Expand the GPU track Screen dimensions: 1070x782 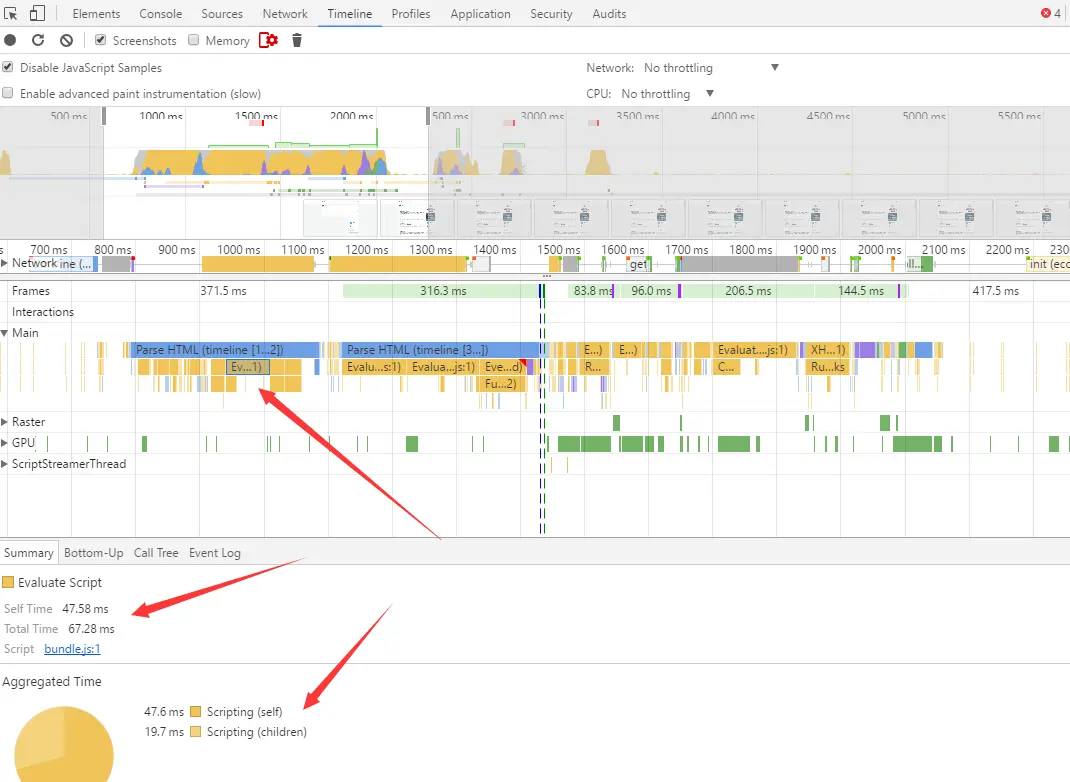click(x=4, y=443)
